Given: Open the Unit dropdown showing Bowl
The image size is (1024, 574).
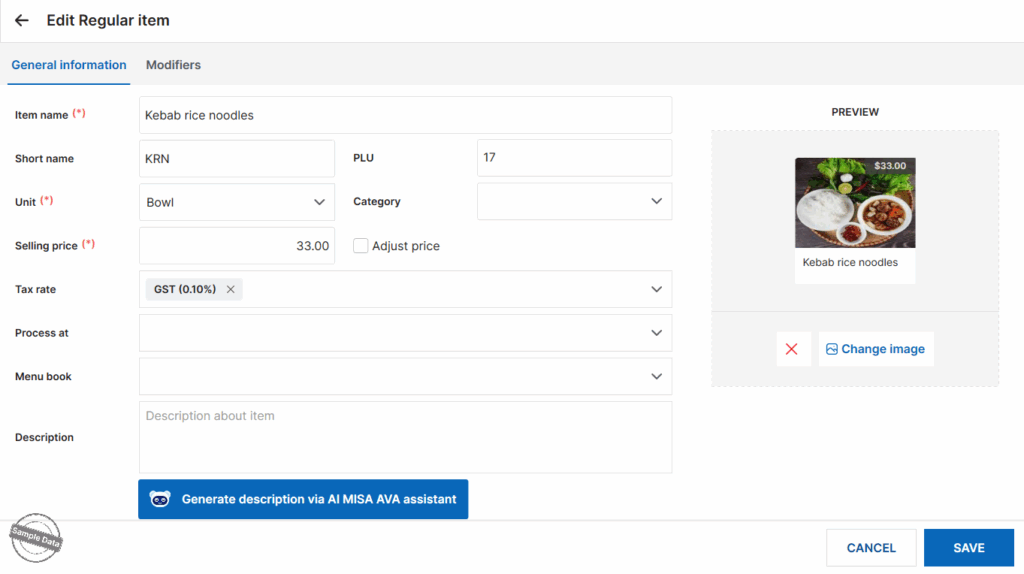Looking at the screenshot, I should click(237, 202).
